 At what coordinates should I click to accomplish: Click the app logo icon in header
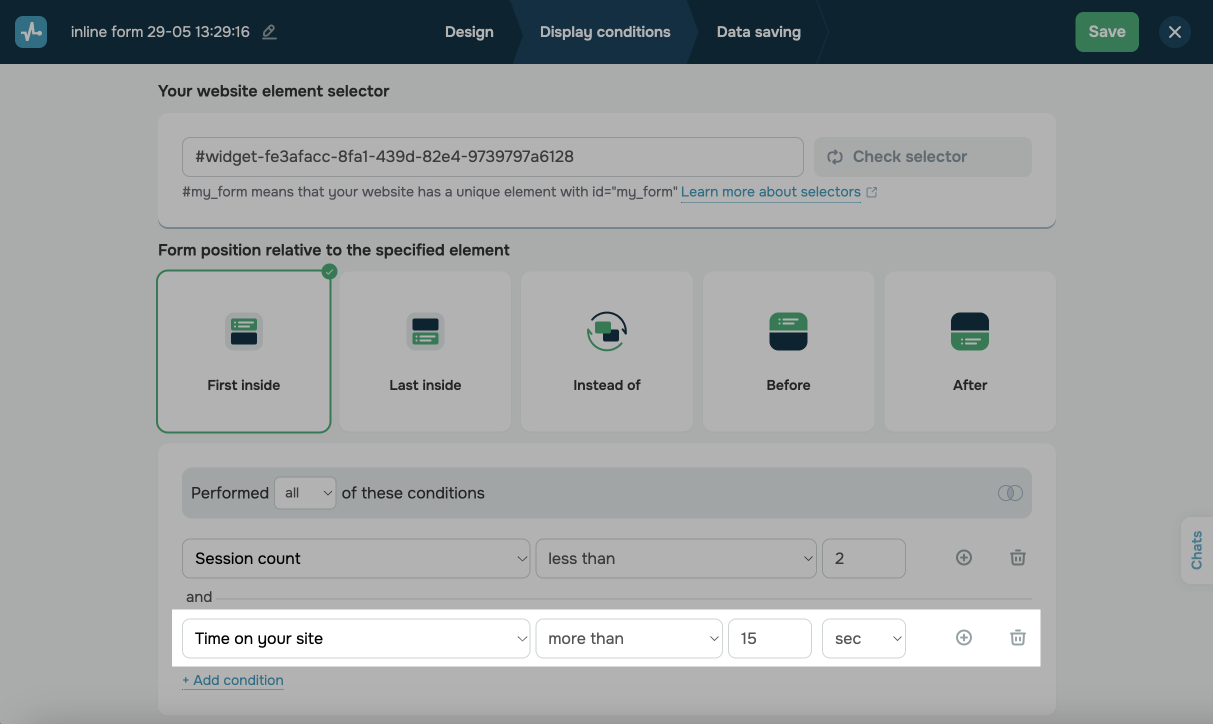pyautogui.click(x=31, y=32)
